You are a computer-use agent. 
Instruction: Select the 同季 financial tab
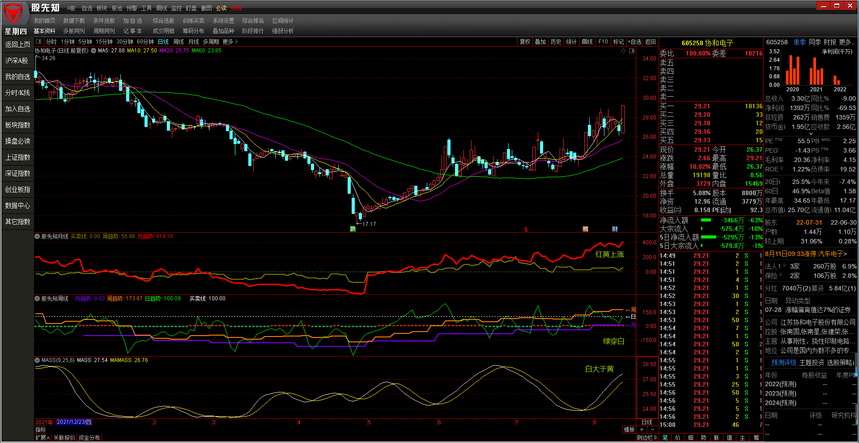click(815, 42)
